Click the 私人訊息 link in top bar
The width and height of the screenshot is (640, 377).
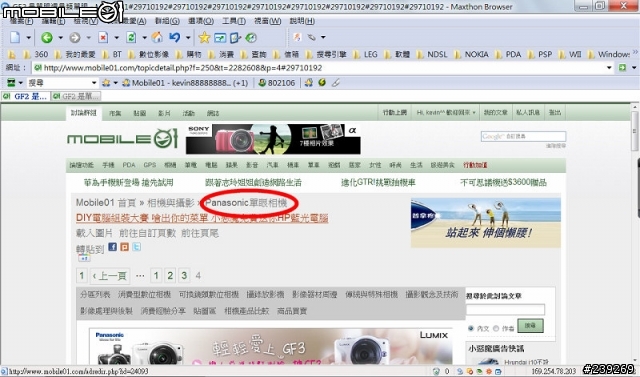coord(528,112)
